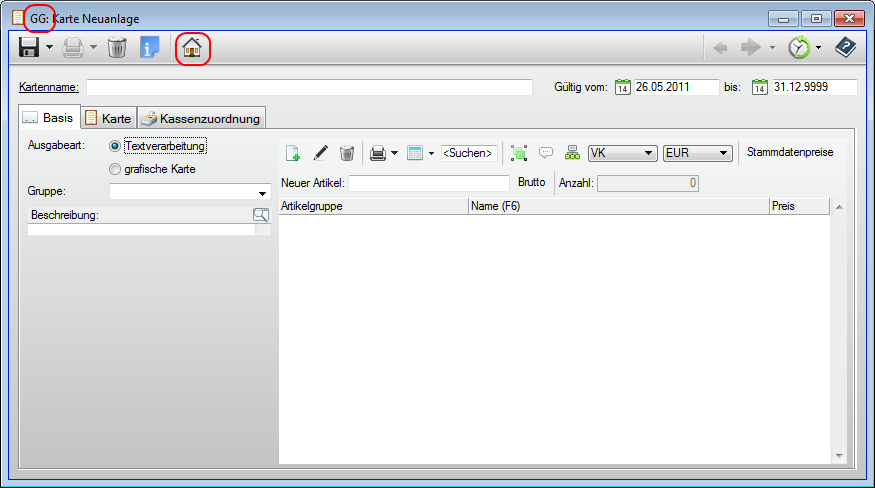Click the house icon in toolbar
This screenshot has height=488, width=875.
point(192,47)
